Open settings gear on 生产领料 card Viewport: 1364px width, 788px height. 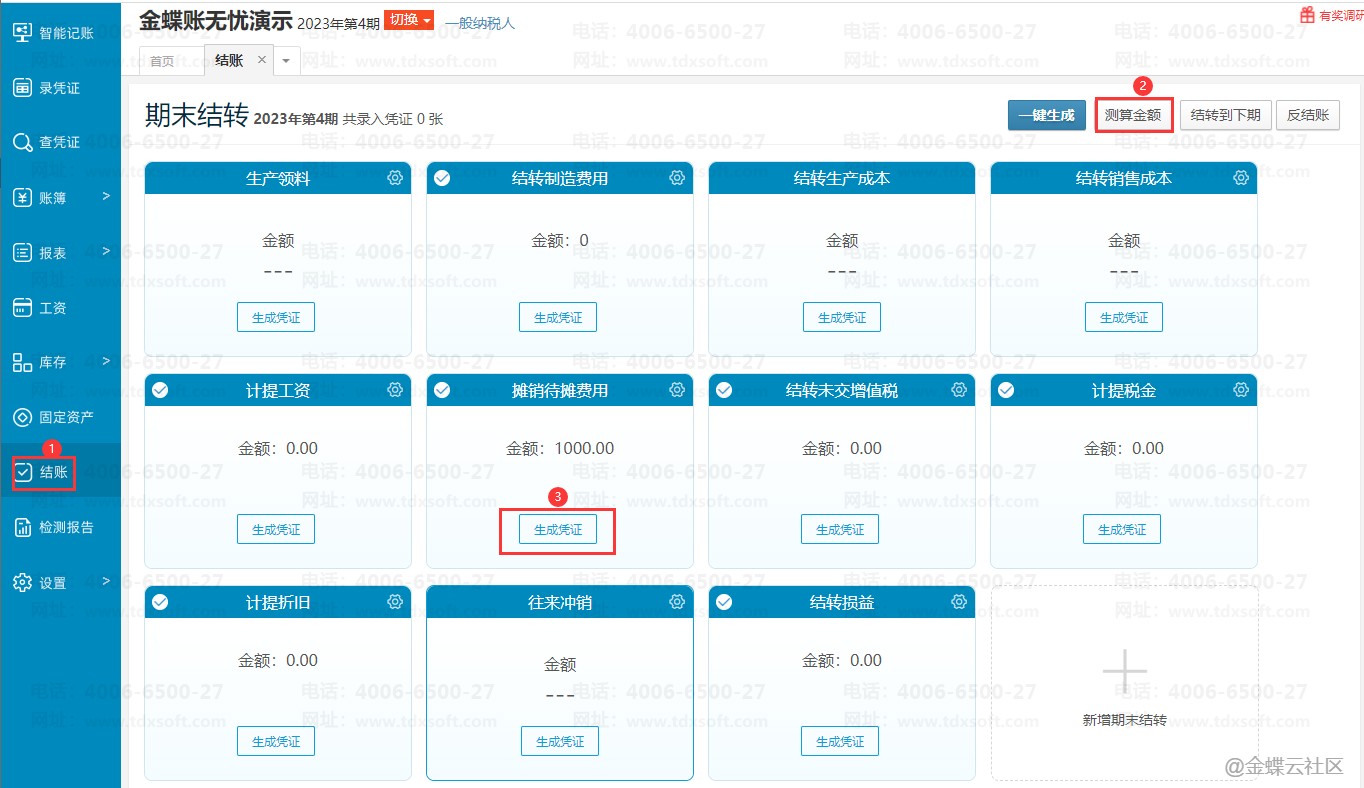(395, 178)
